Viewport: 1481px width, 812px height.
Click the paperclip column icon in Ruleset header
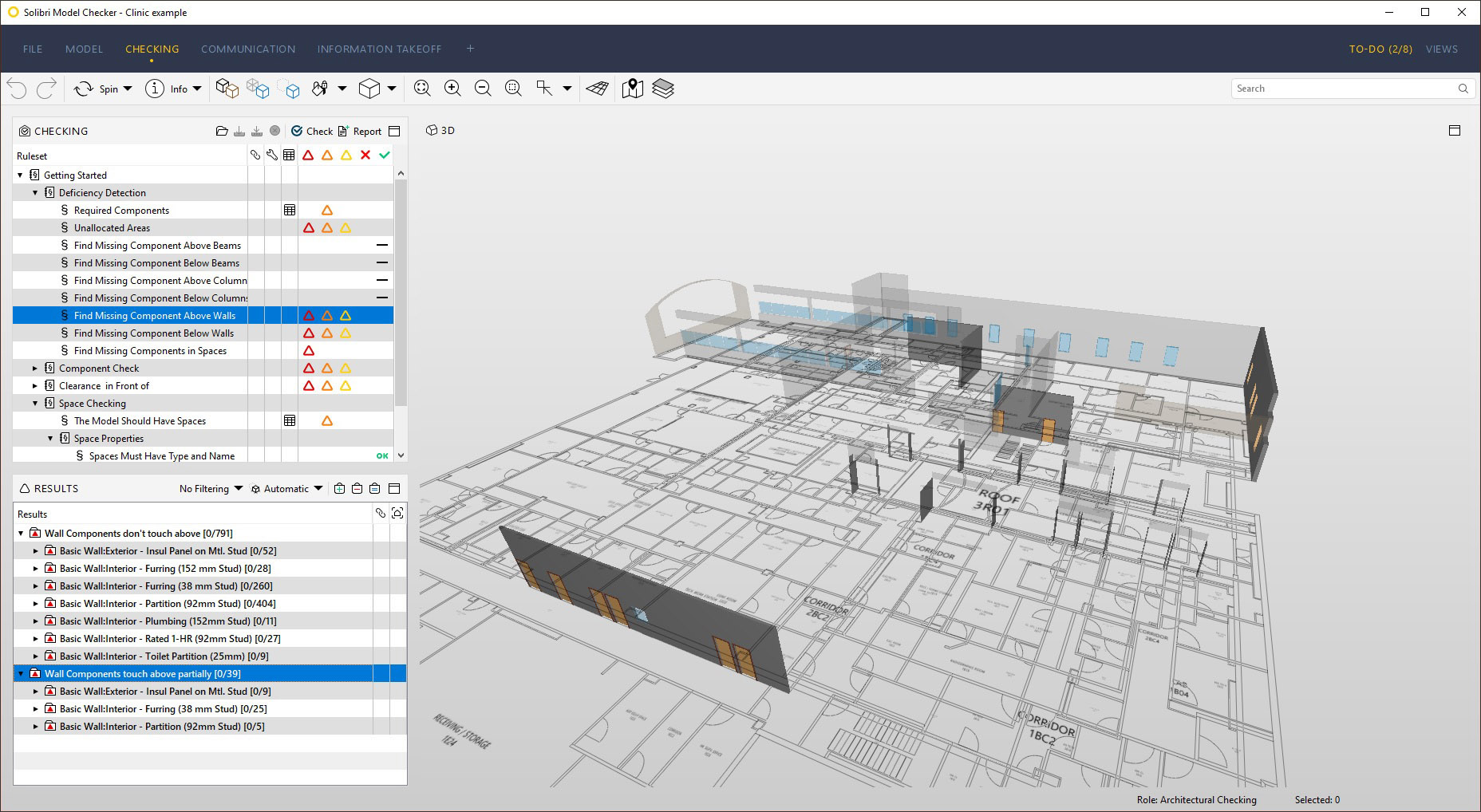coord(255,156)
